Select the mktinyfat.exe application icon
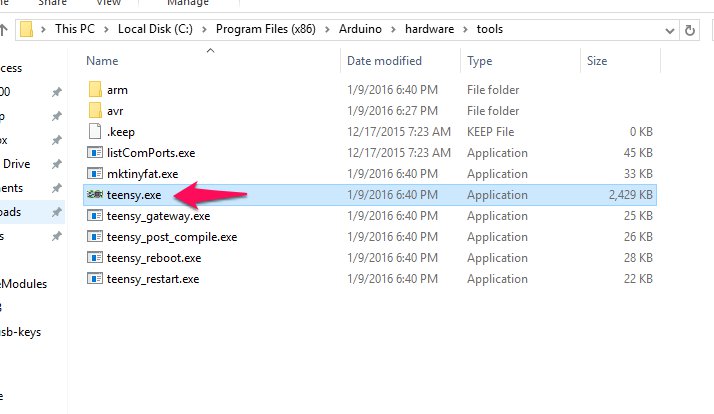Viewport: 714px width, 414px height. pos(95,173)
